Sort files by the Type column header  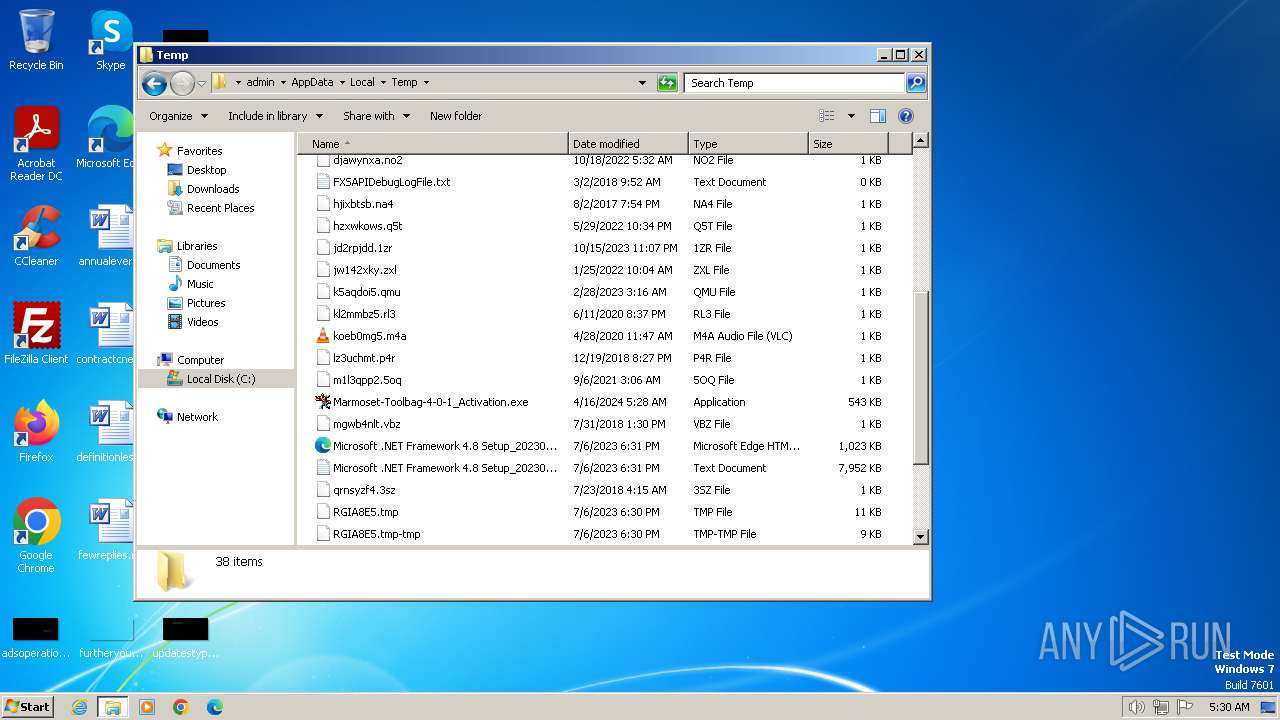point(748,144)
